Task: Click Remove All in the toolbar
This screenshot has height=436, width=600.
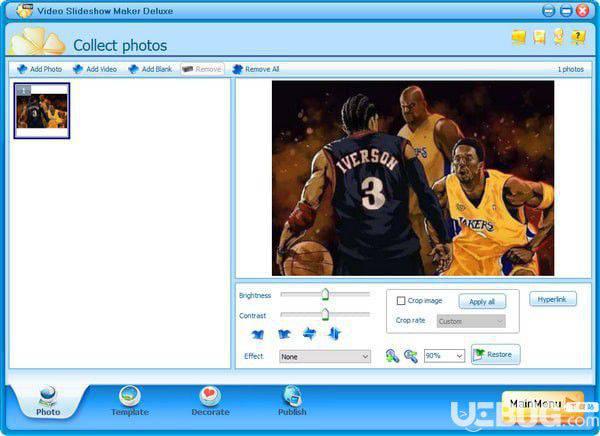Action: [256, 69]
